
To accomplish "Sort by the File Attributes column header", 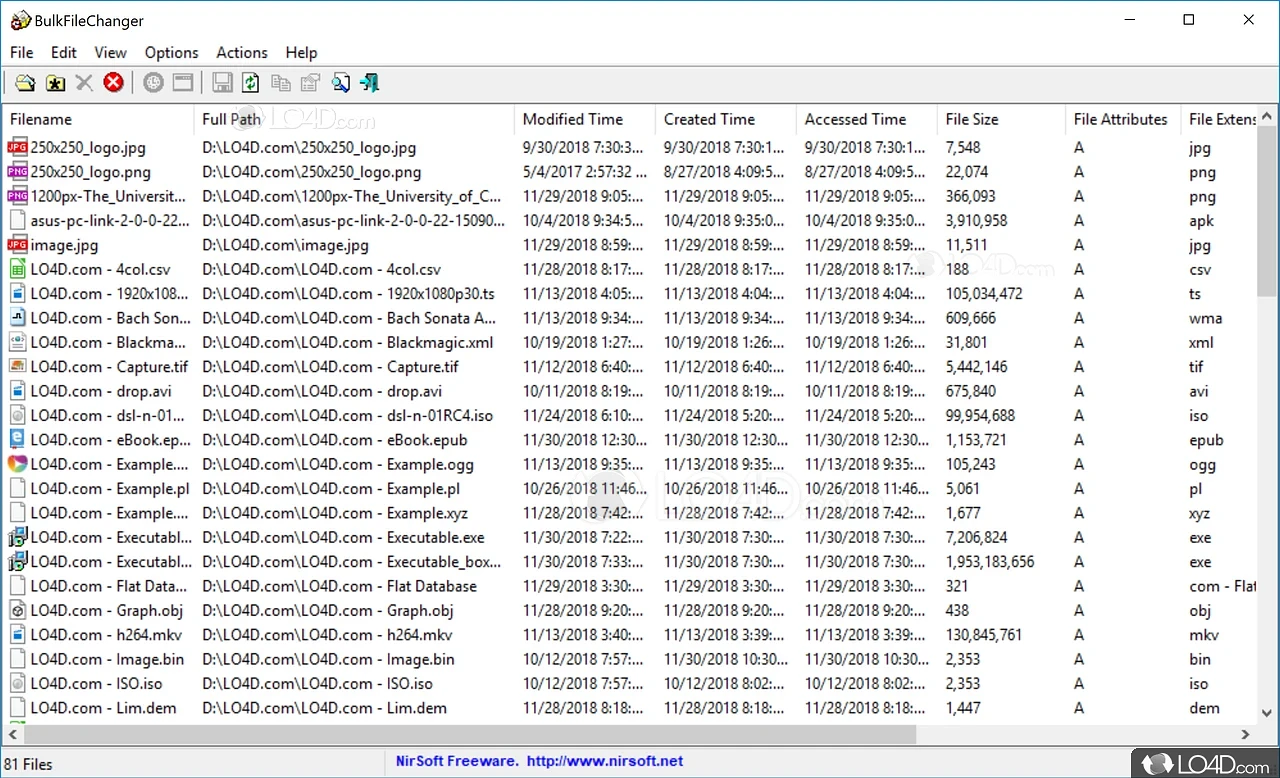I will (x=1124, y=119).
